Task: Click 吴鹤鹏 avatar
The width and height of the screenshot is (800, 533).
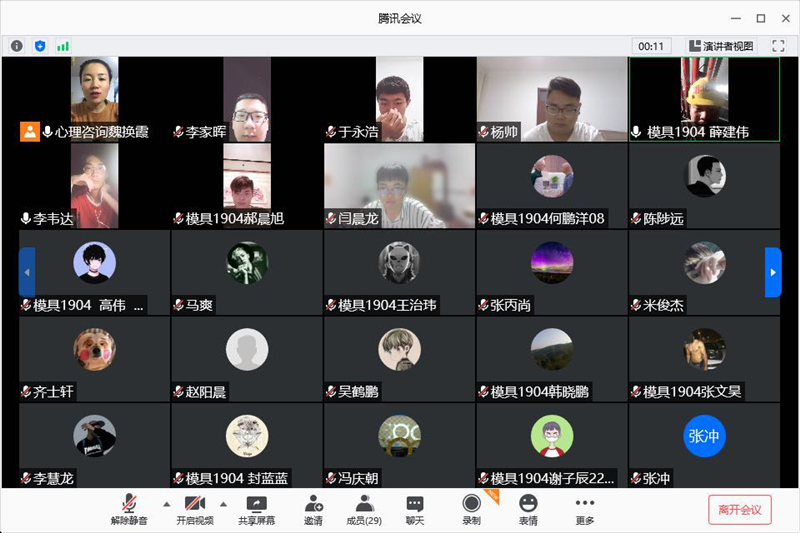Action: coord(399,349)
